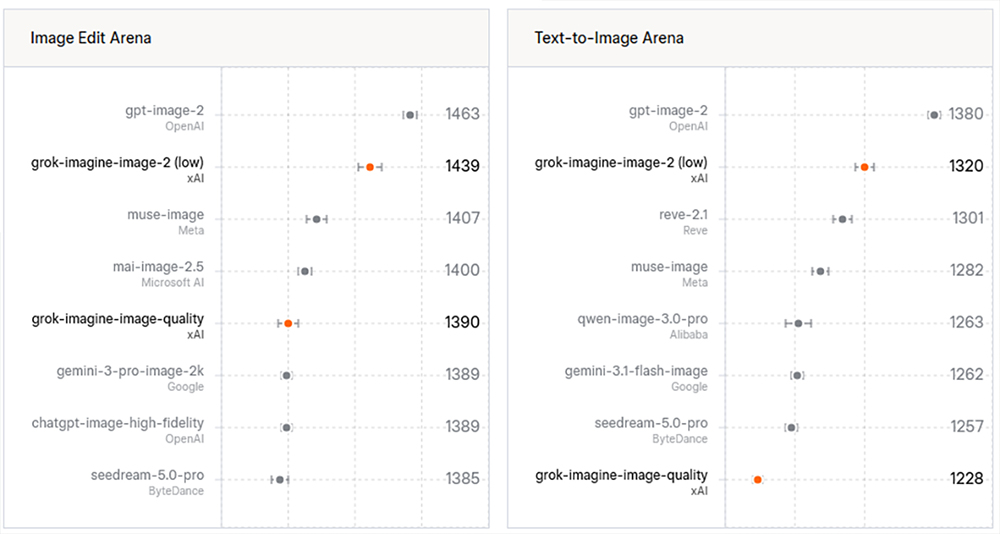1000x534 pixels.
Task: Click muse-image data point in Text-to-Image Arena
Action: point(821,271)
